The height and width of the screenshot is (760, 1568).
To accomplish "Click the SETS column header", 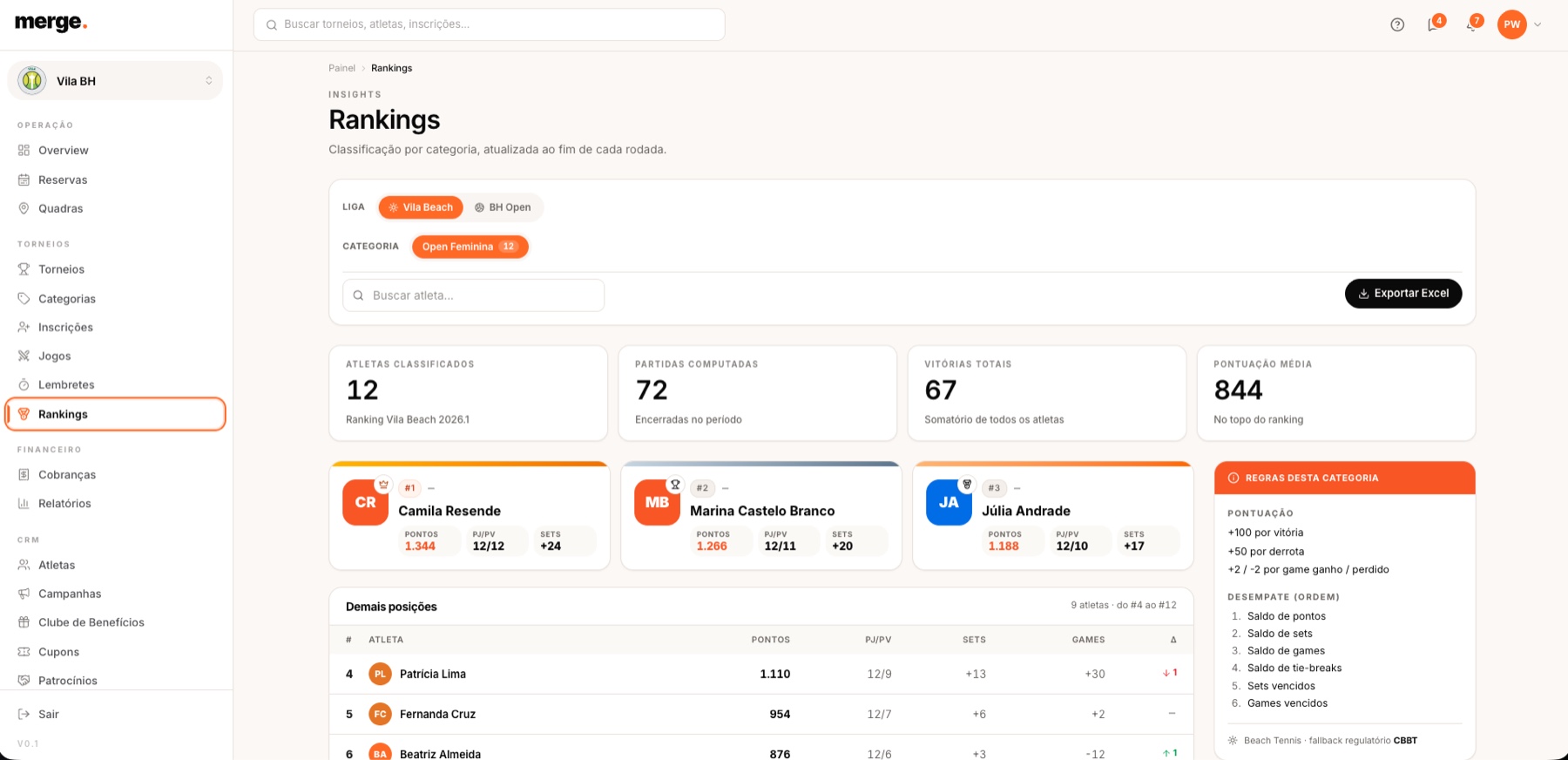I will point(974,640).
